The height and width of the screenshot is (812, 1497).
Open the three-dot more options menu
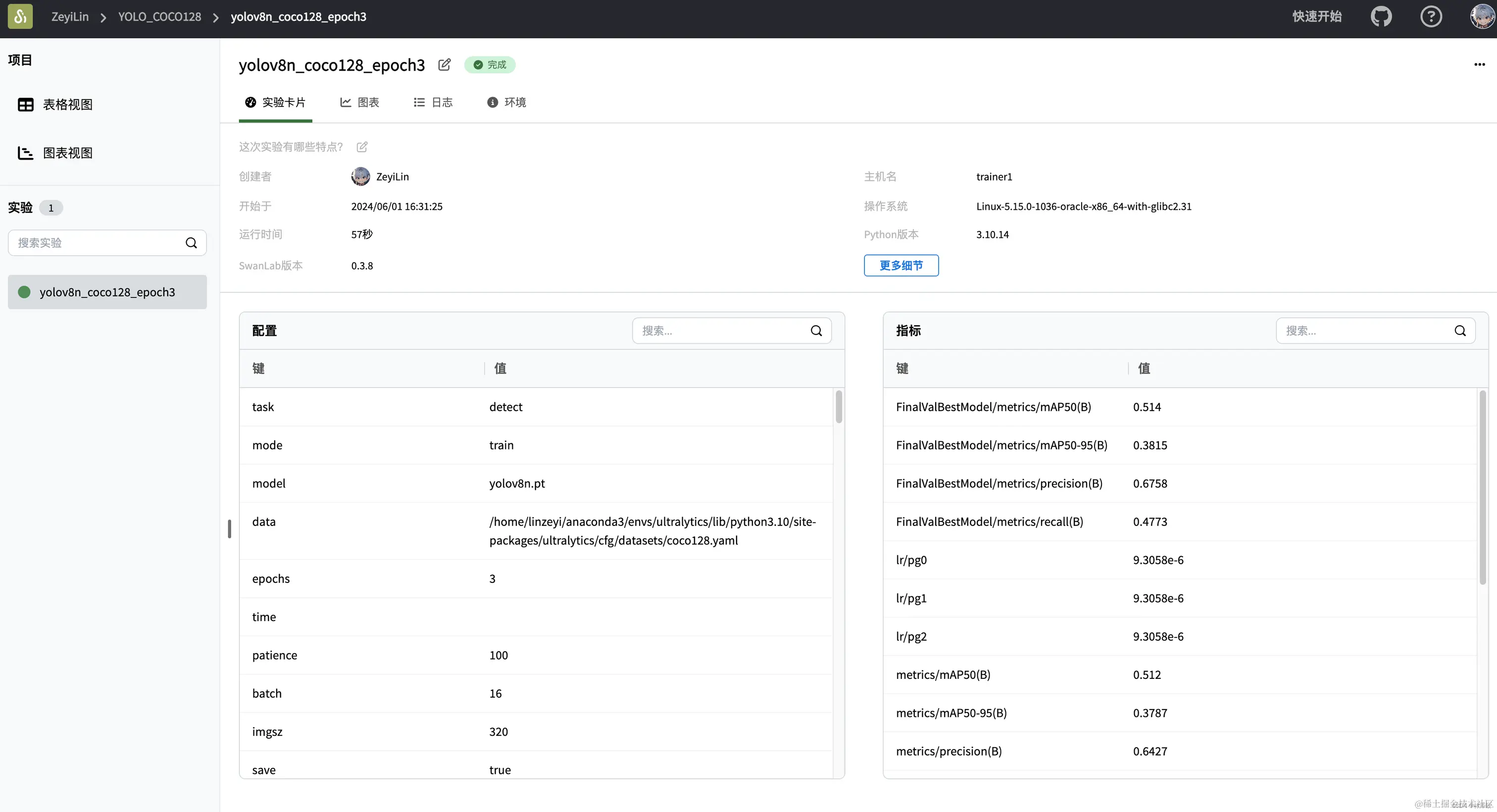tap(1479, 64)
